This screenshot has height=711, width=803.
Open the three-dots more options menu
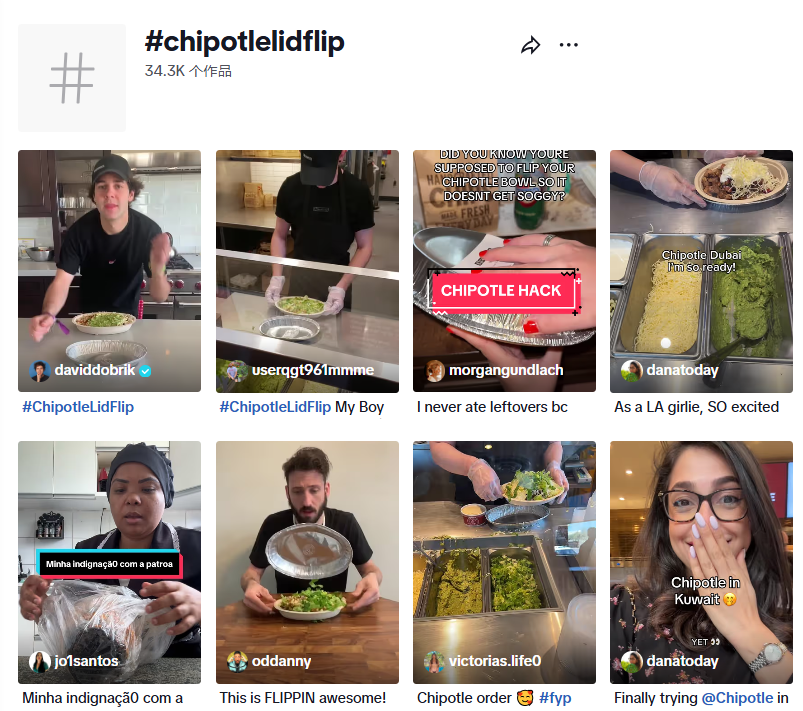568,45
